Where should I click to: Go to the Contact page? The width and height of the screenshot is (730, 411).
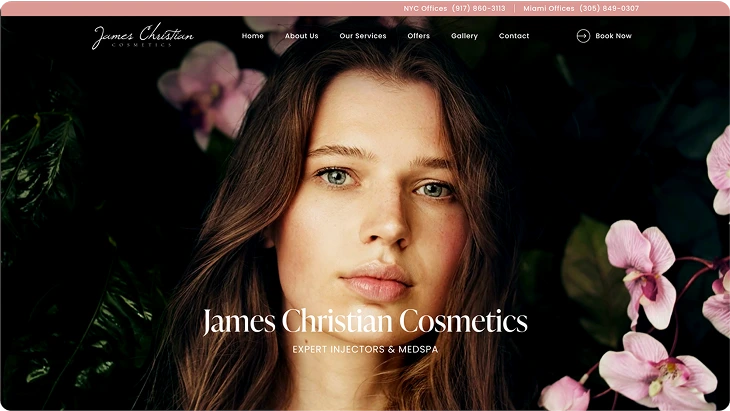tap(514, 36)
